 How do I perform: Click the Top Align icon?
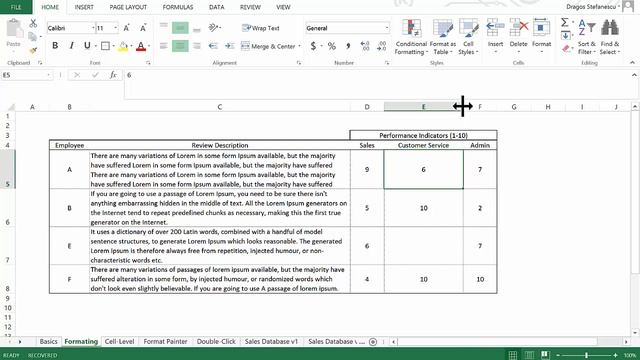coord(164,26)
